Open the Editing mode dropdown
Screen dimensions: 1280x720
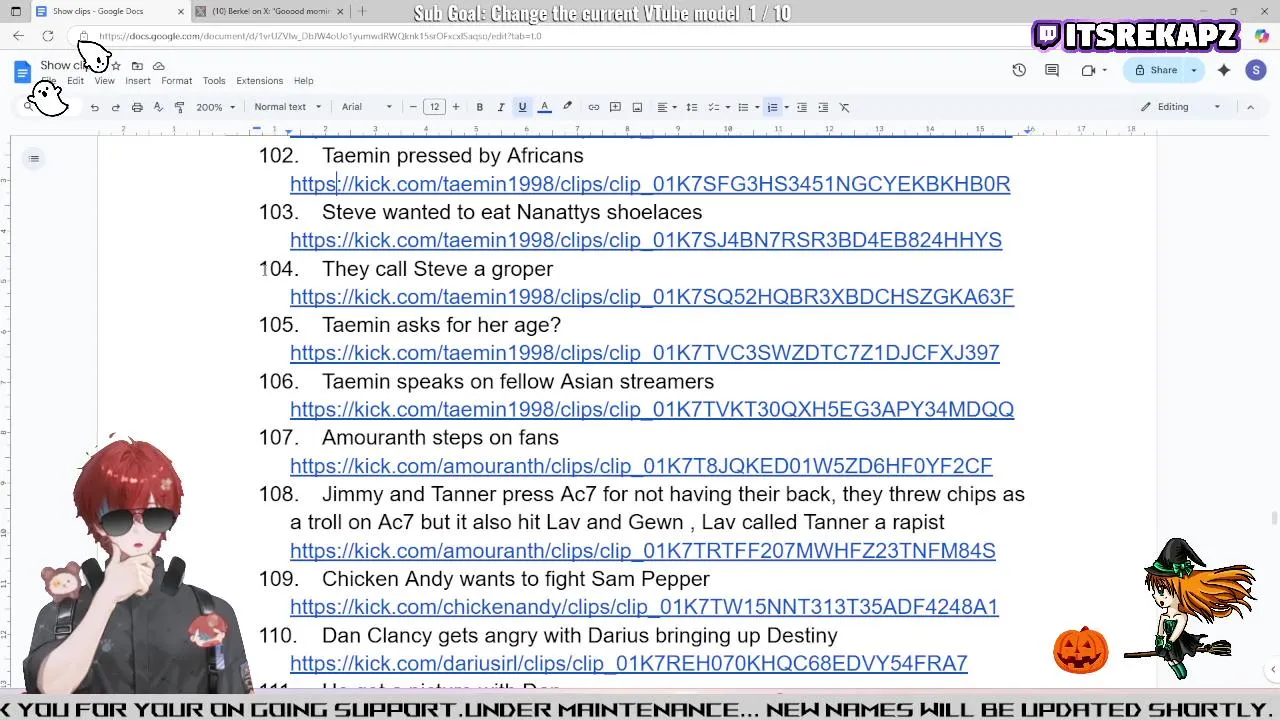1181,107
